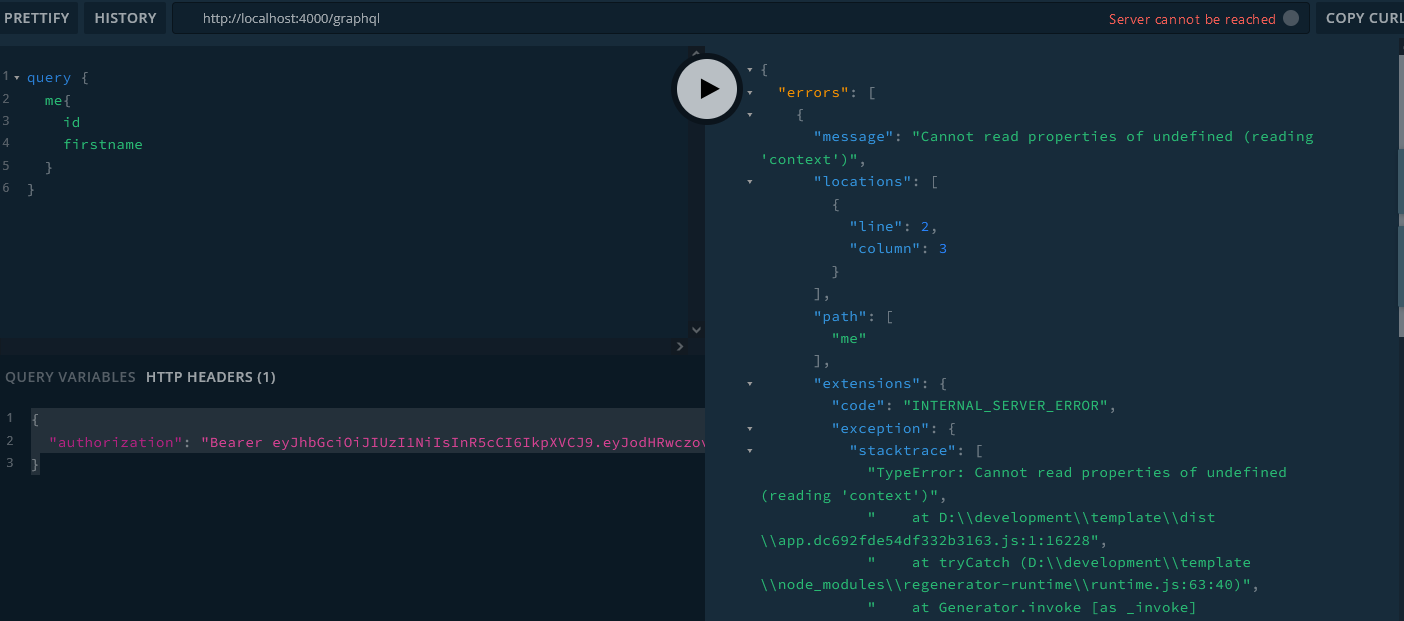The width and height of the screenshot is (1404, 621).
Task: Click the "column" key in response
Action: (885, 248)
